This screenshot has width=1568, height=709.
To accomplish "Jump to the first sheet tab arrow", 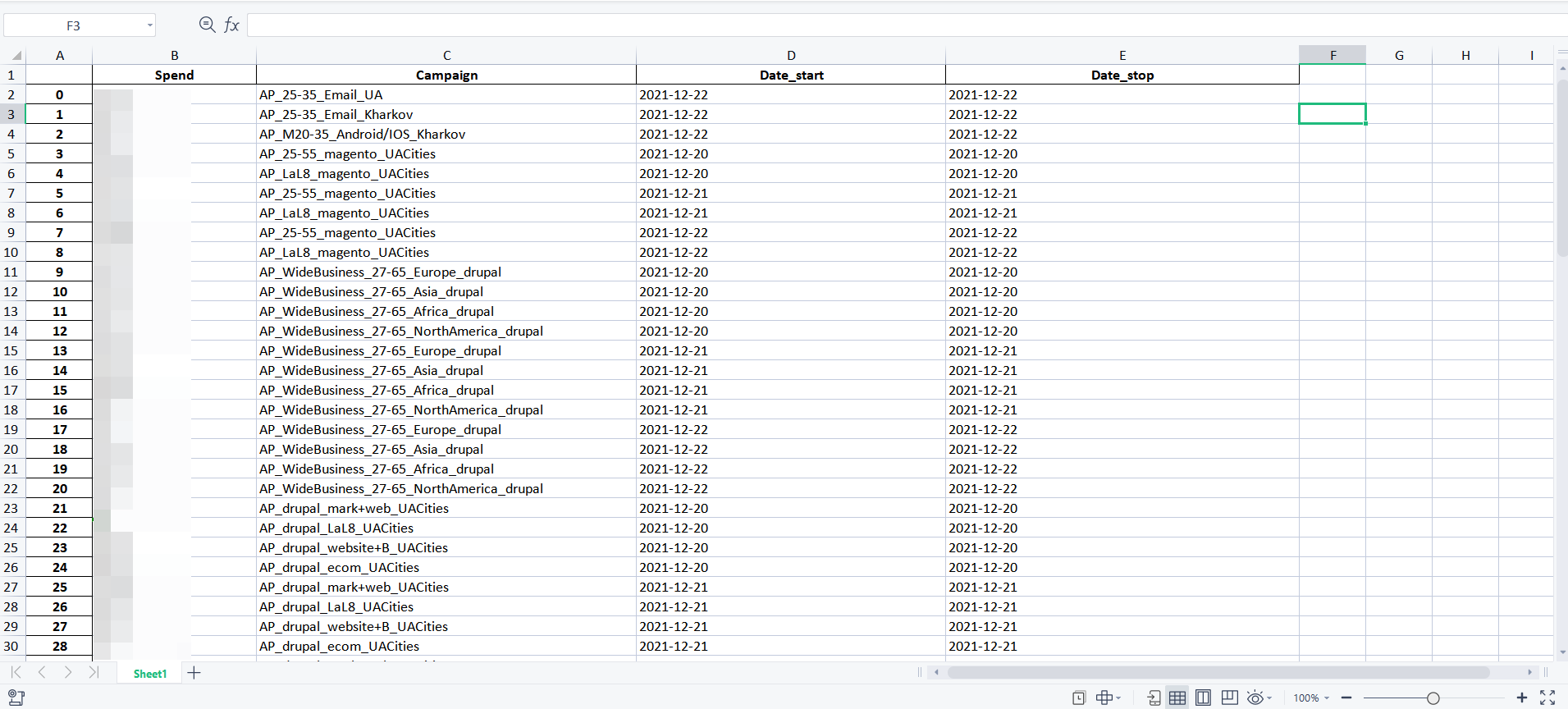I will (16, 673).
